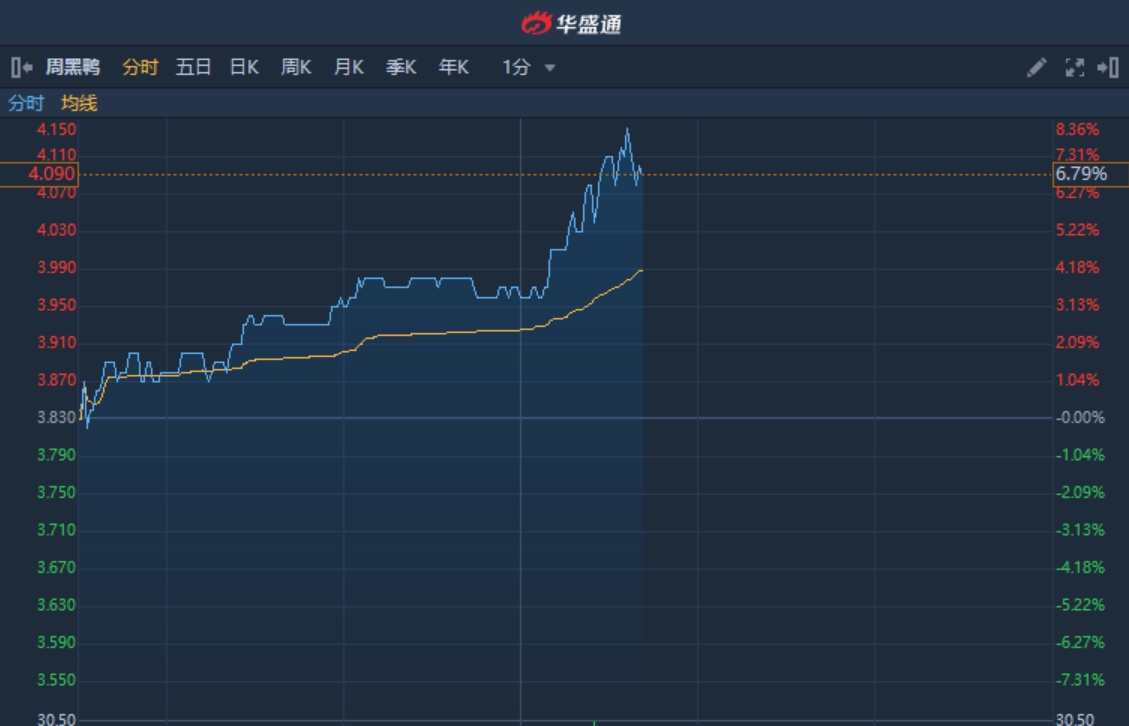Click the collapse right panel icon
Viewport: 1129px width, 726px height.
pyautogui.click(x=1108, y=67)
